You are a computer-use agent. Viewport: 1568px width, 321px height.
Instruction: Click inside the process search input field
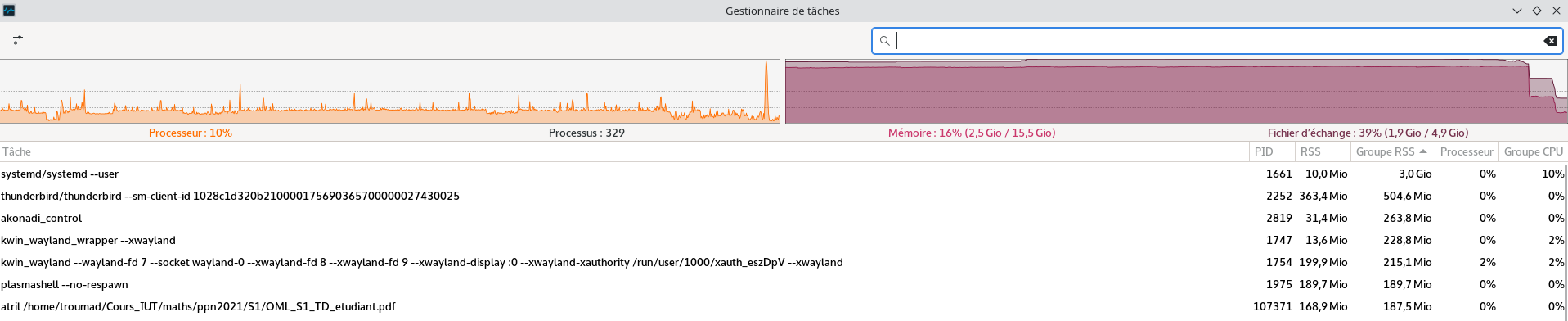pyautogui.click(x=1217, y=41)
